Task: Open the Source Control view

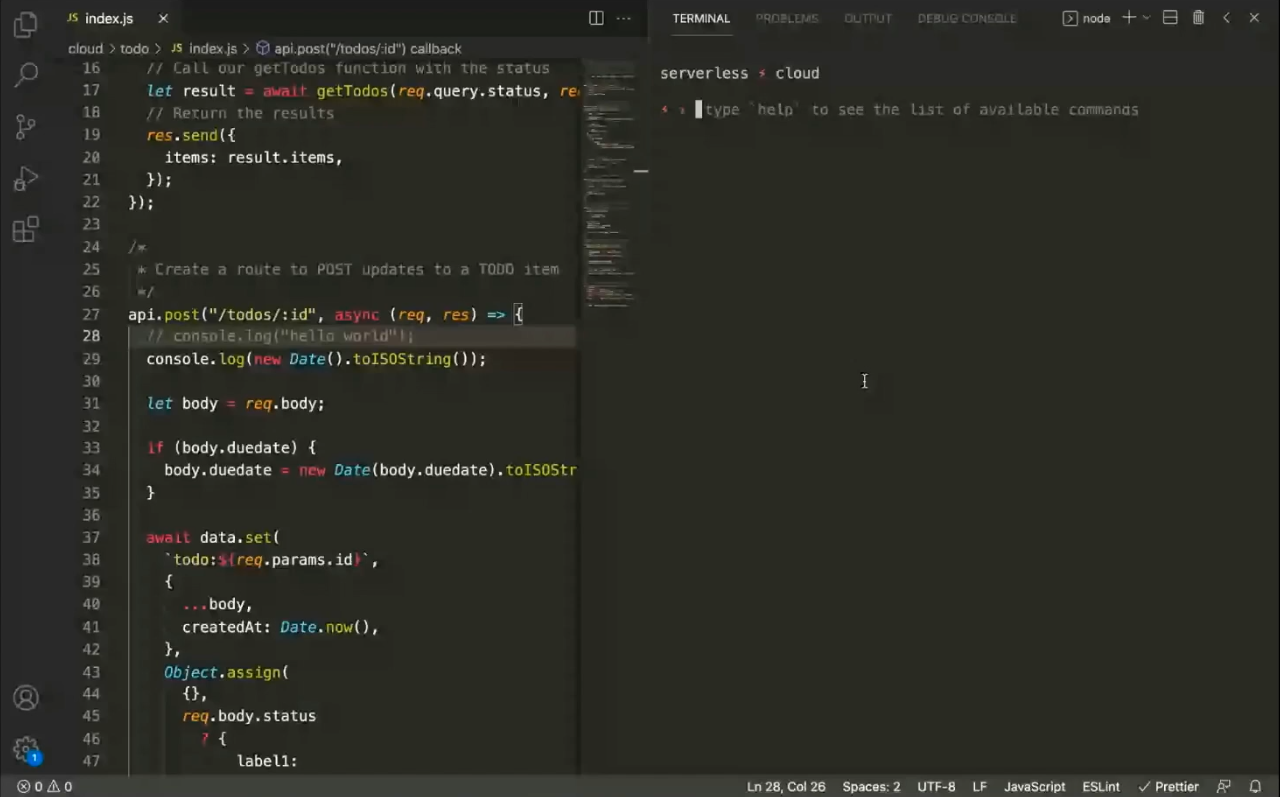Action: pos(25,126)
